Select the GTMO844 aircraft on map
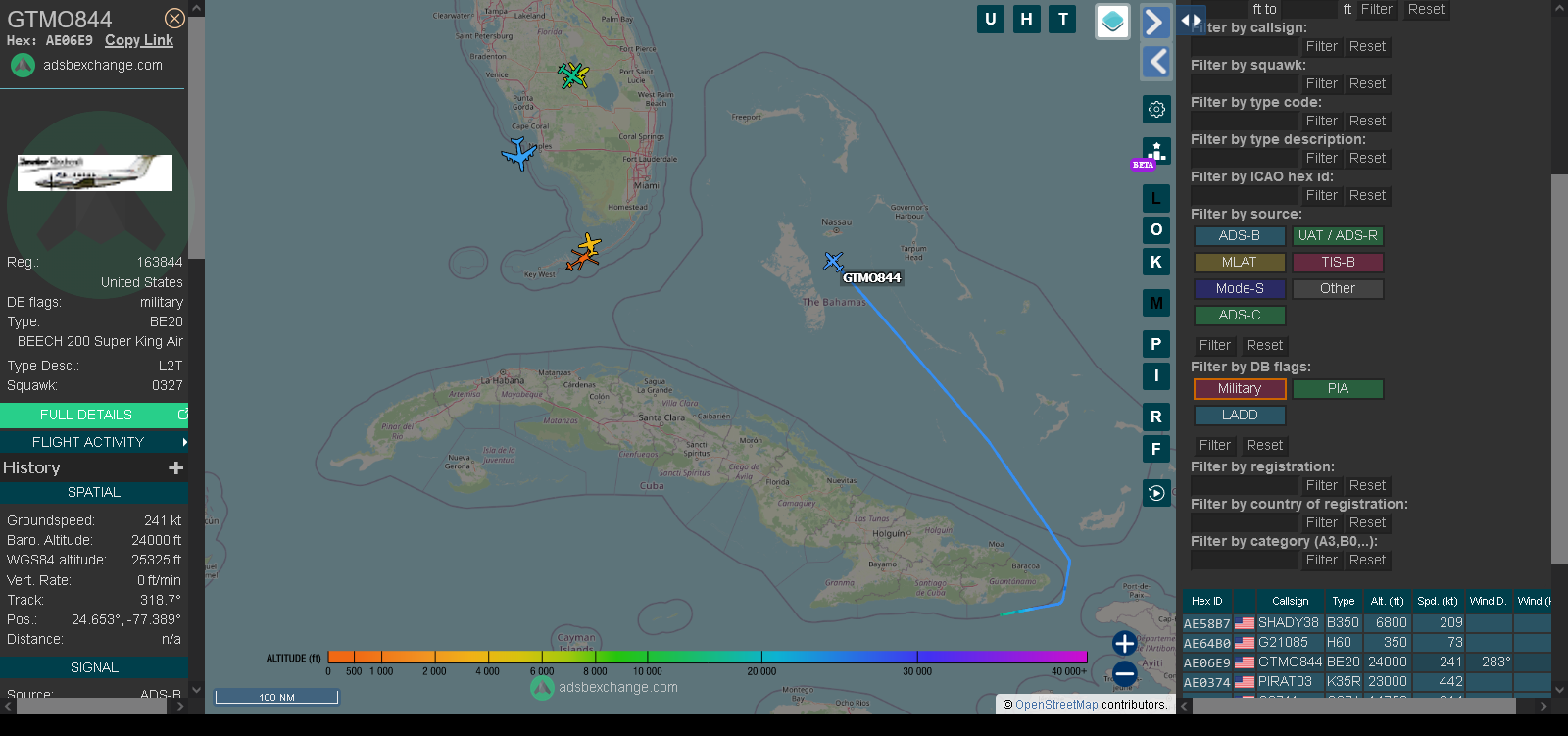Viewport: 1568px width, 736px height. [833, 262]
